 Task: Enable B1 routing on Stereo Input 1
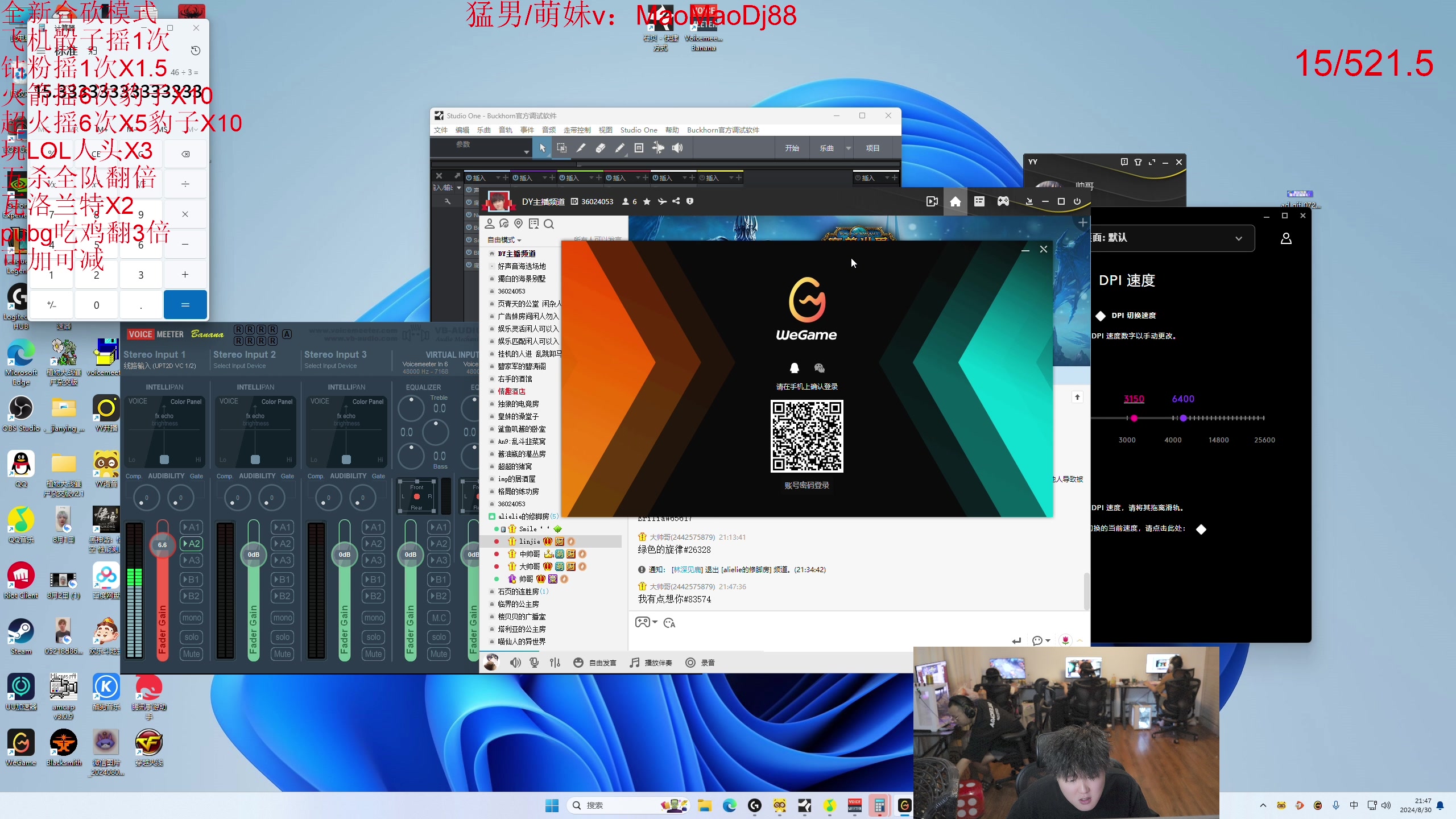point(192,580)
